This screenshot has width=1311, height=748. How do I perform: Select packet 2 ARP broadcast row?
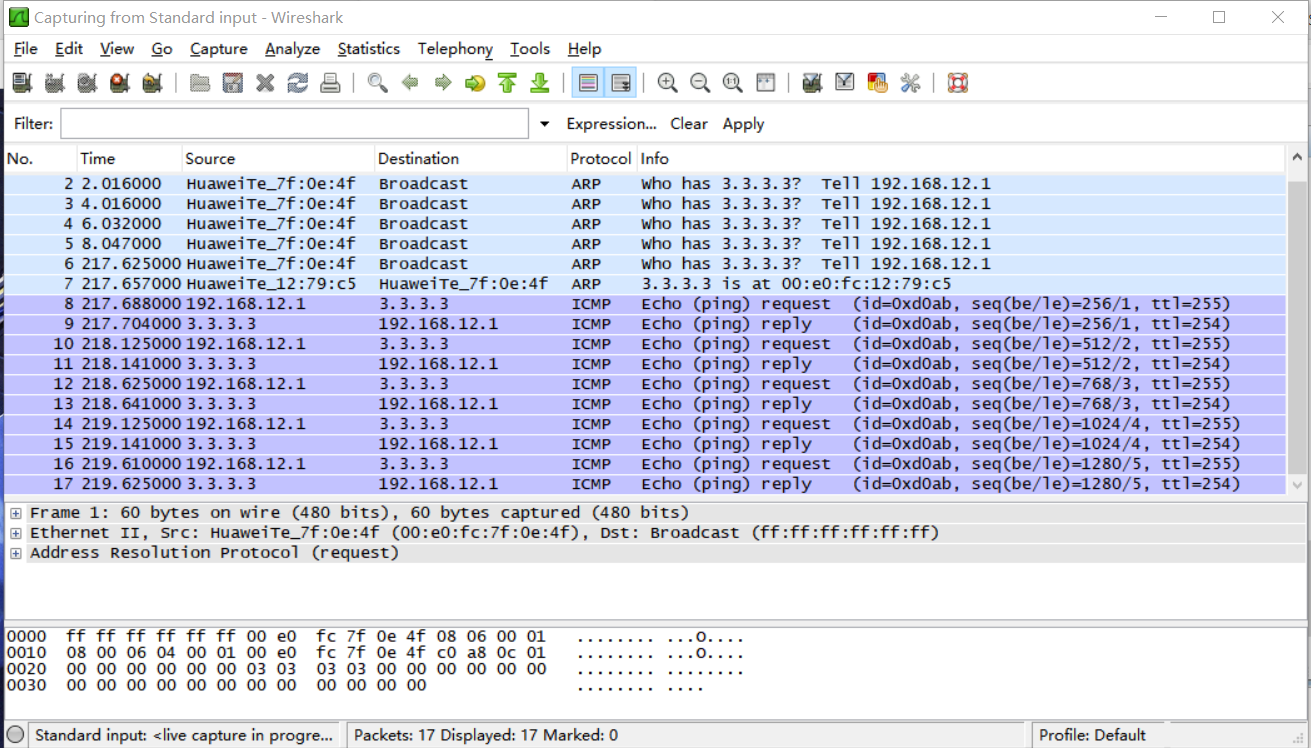pyautogui.click(x=645, y=184)
